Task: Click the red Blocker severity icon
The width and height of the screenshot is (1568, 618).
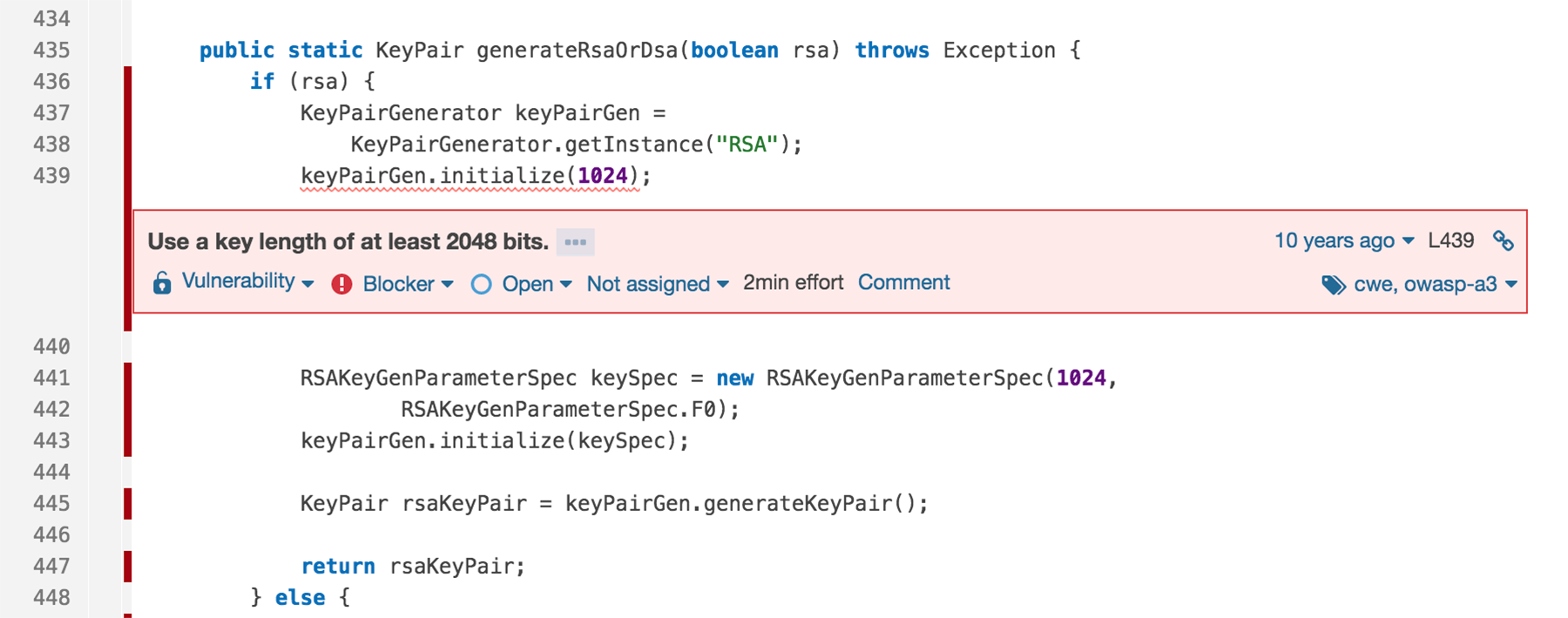Action: 341,284
